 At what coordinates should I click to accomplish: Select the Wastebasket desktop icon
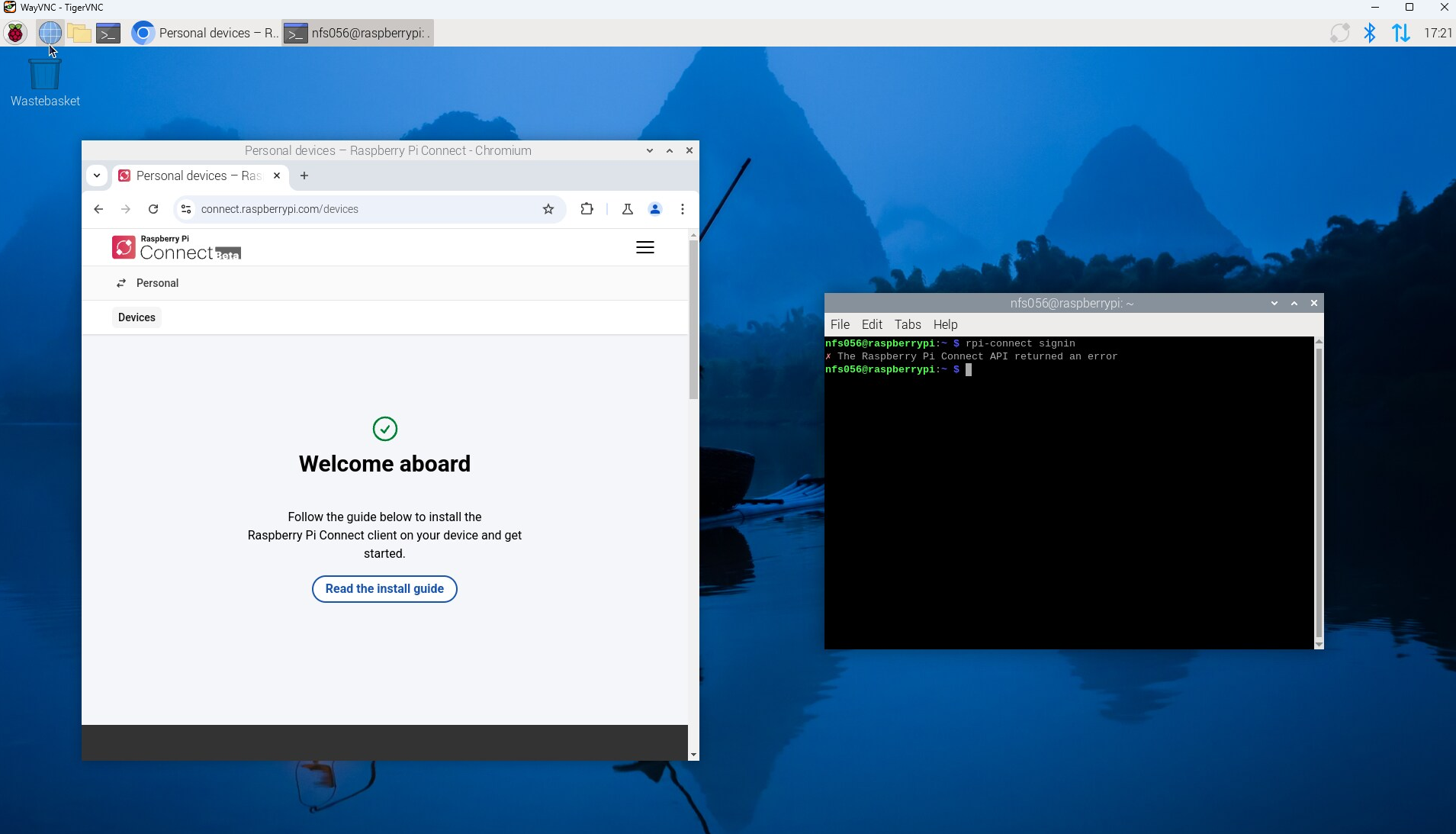click(45, 83)
